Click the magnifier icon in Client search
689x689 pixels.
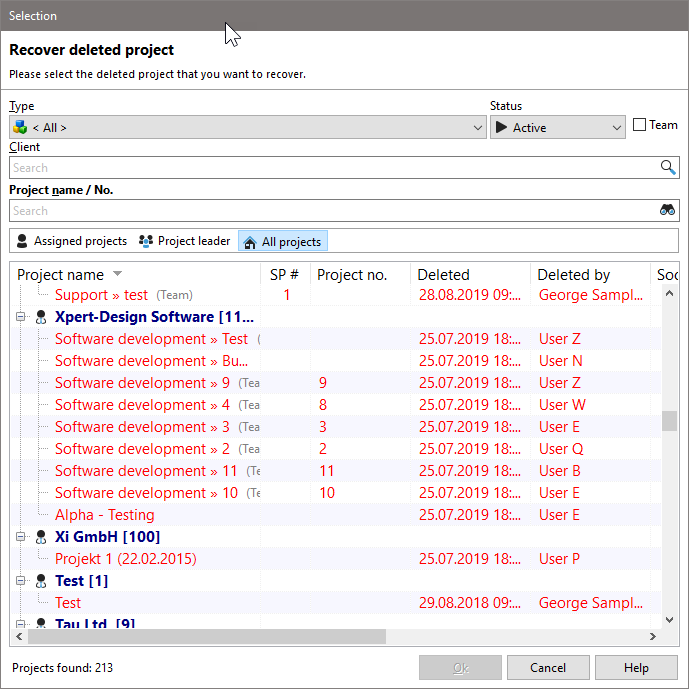(x=668, y=168)
